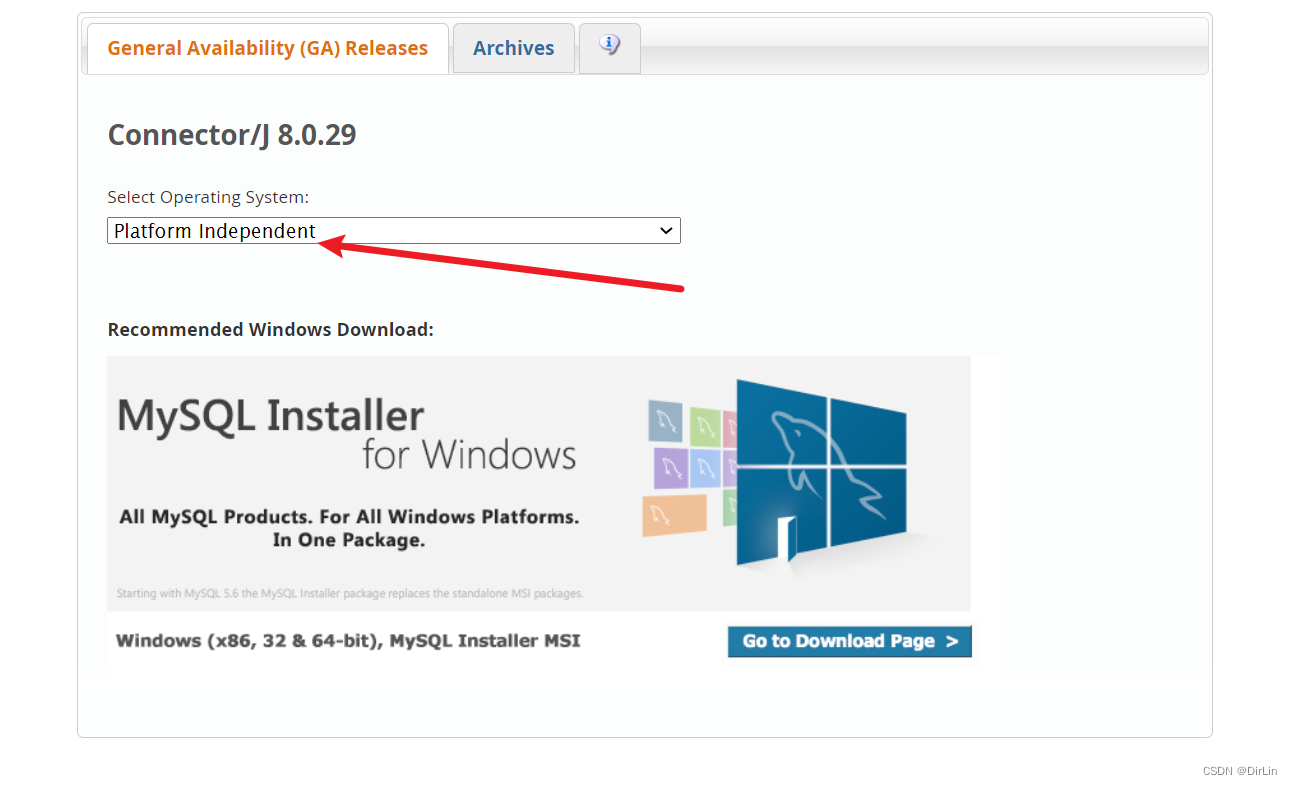Click the Connector/J 8.0.29 heading
The width and height of the screenshot is (1292, 785).
pos(232,134)
